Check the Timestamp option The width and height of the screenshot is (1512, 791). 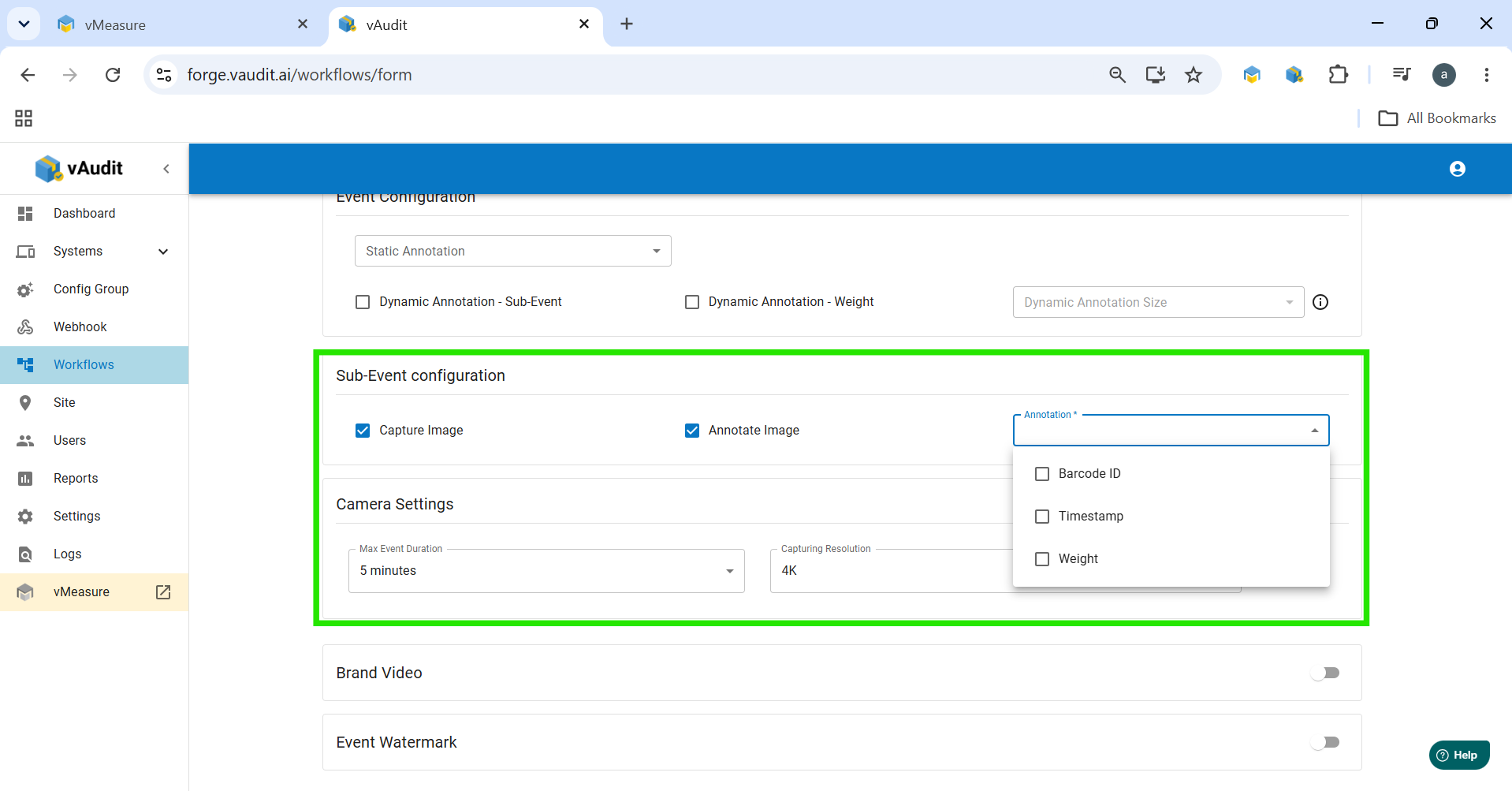click(x=1042, y=517)
